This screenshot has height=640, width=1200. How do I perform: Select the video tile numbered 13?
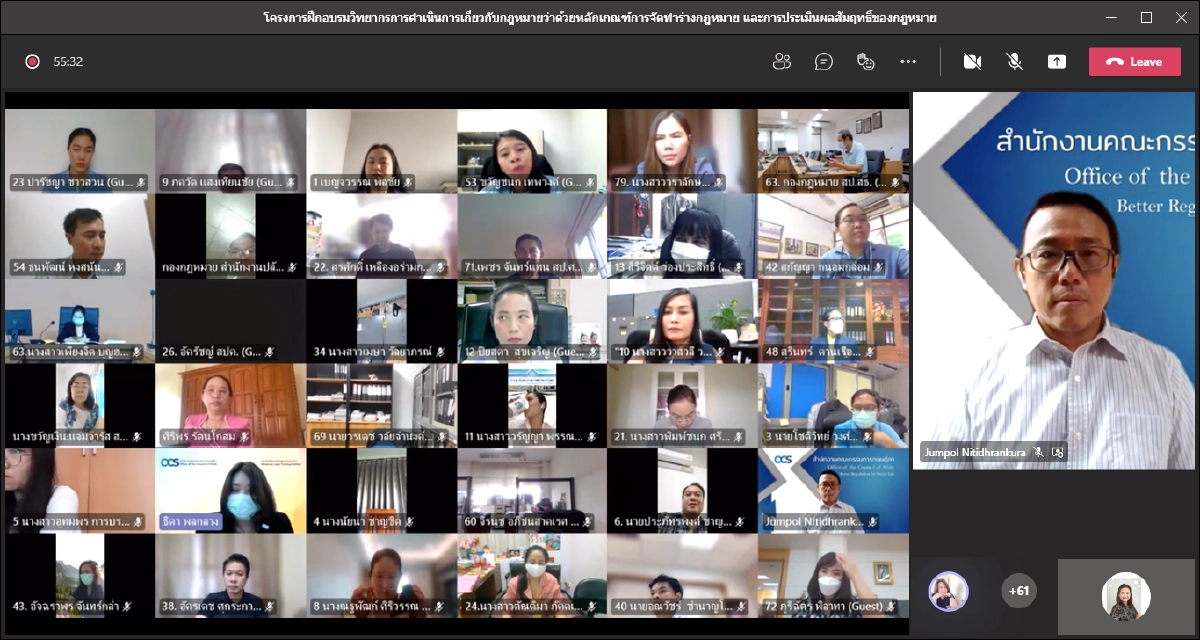click(x=683, y=235)
